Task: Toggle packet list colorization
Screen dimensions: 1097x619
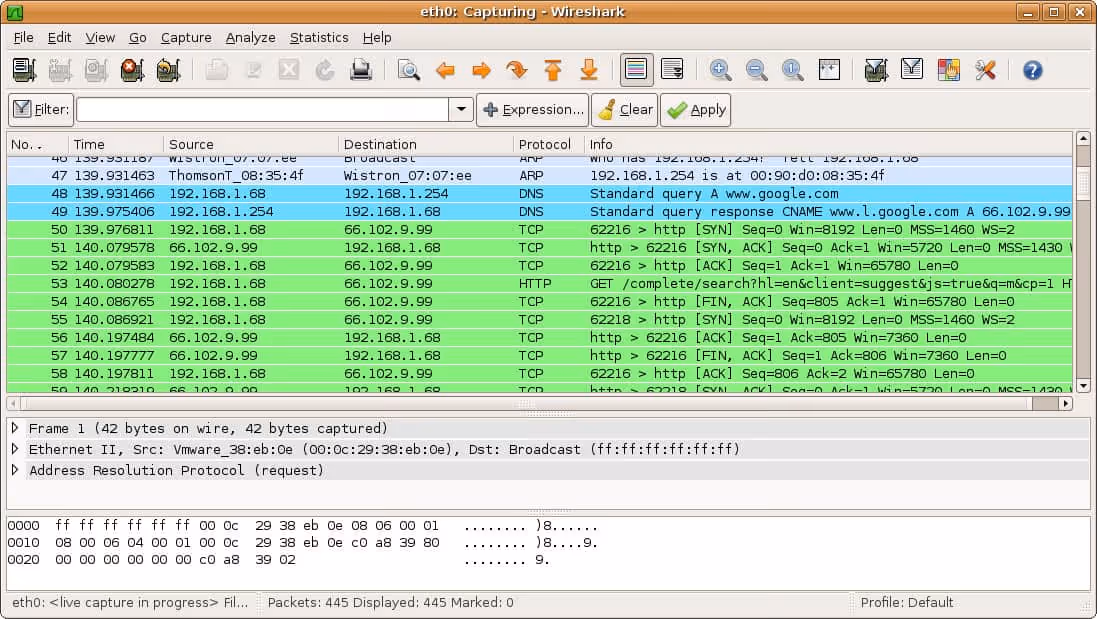Action: point(636,70)
